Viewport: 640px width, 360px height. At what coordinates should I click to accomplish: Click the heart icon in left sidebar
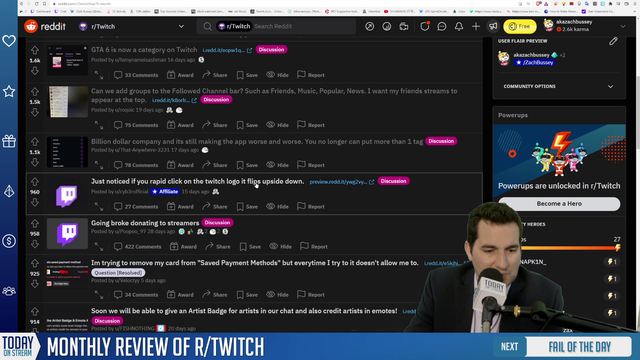pyautogui.click(x=9, y=41)
